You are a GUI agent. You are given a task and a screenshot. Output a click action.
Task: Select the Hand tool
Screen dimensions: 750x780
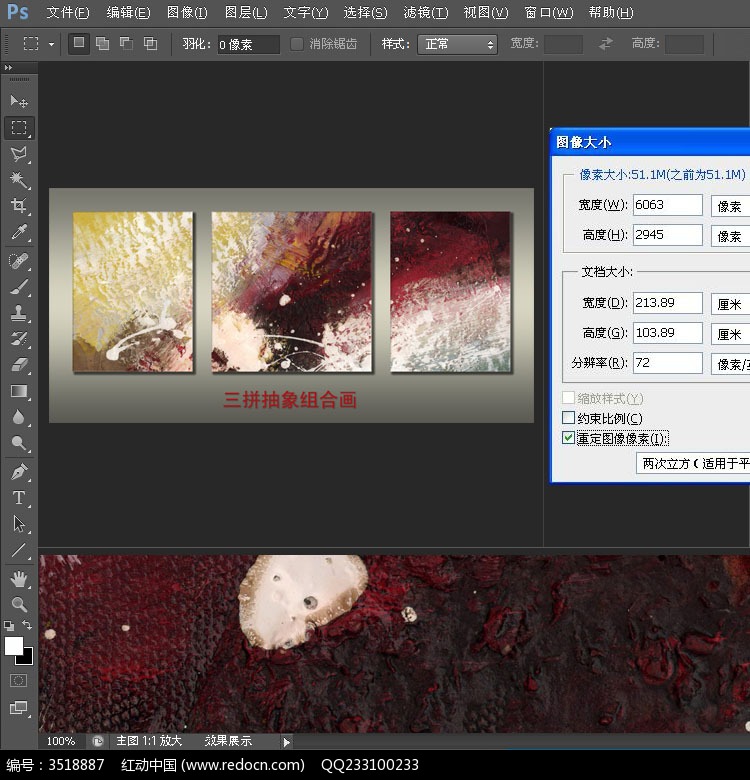click(x=19, y=578)
